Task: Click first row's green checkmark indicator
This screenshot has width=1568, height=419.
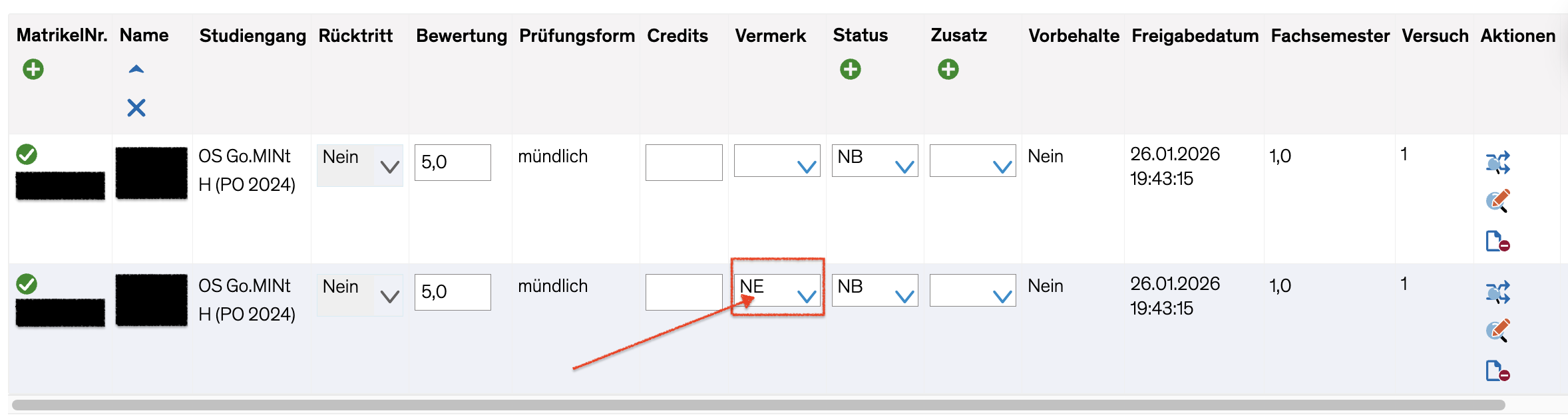Action: (27, 154)
